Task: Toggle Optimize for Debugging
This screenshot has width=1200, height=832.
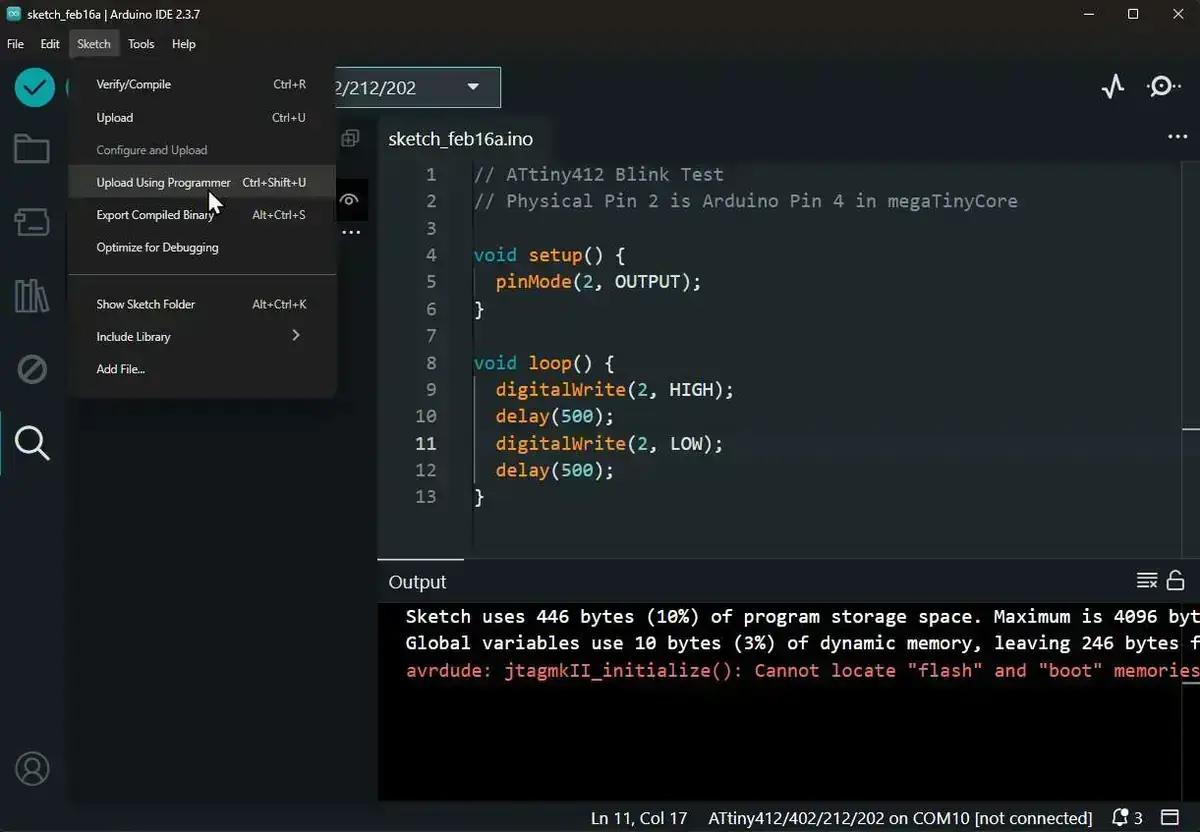Action: click(x=202, y=247)
